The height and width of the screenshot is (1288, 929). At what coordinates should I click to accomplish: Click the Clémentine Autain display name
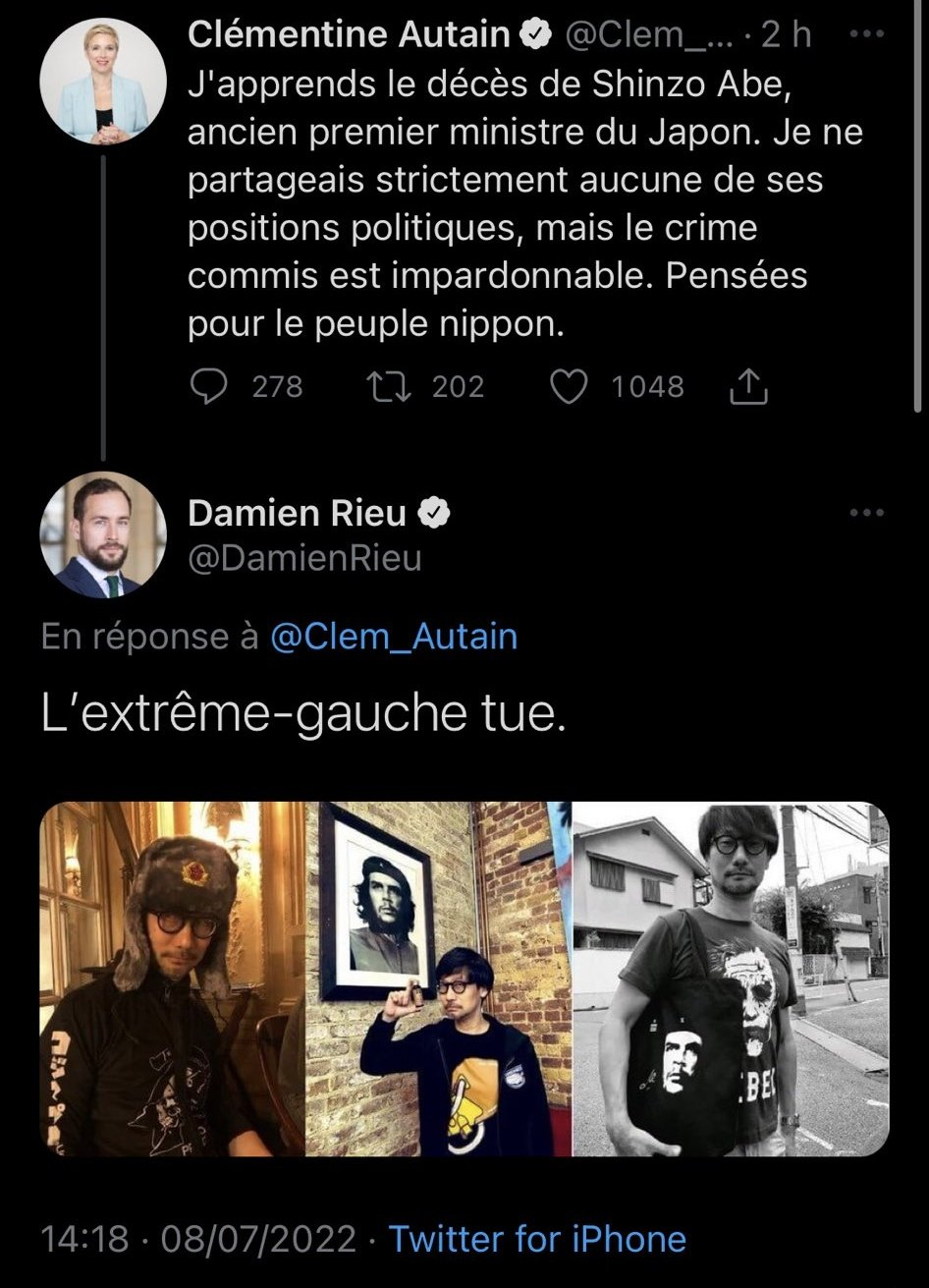coord(349,35)
